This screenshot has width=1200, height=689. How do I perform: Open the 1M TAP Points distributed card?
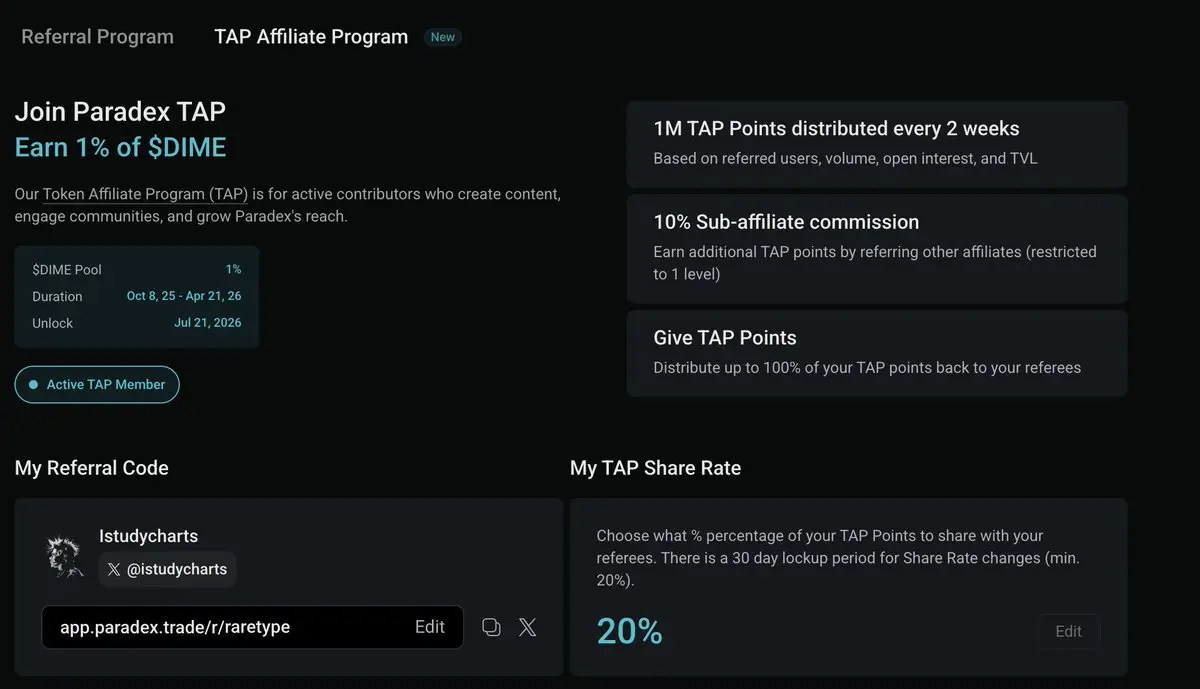point(876,143)
